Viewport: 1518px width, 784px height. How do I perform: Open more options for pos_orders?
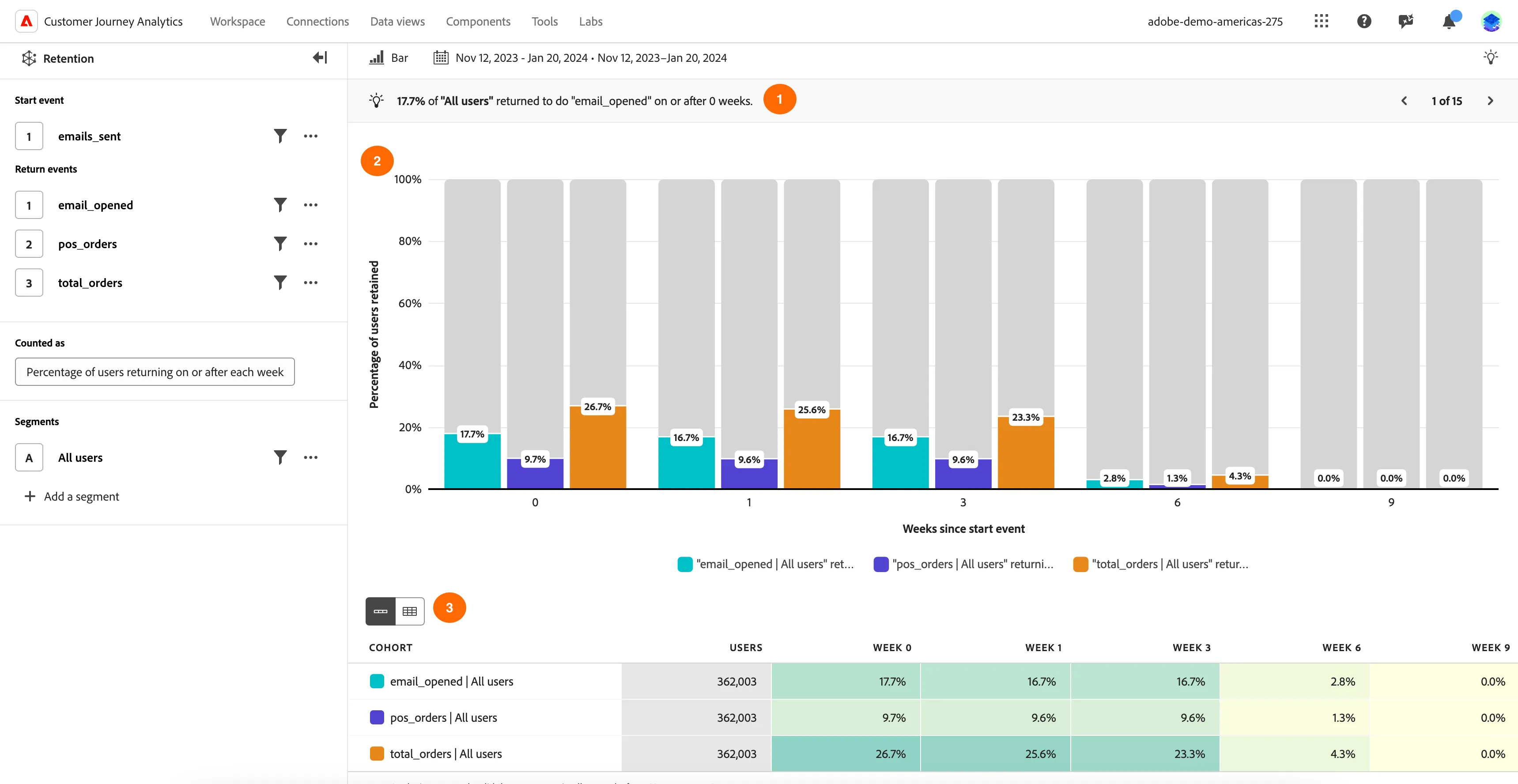click(x=310, y=244)
